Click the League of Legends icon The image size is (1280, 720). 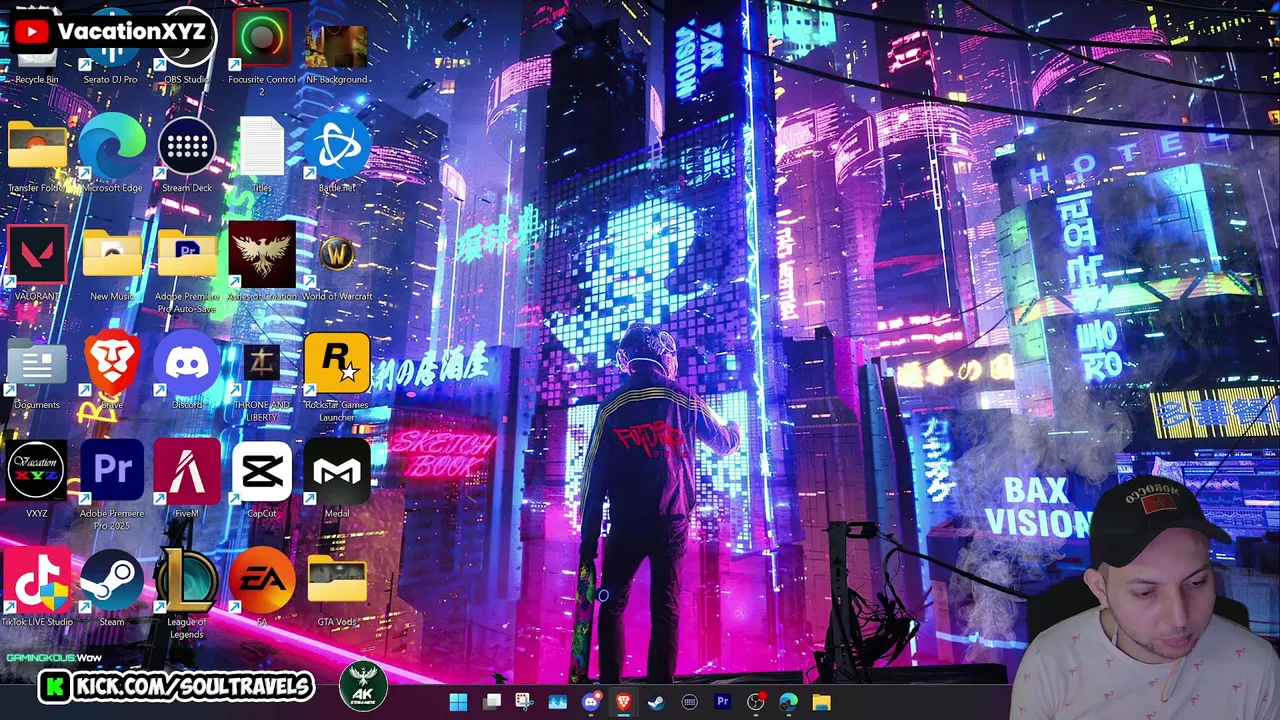pos(187,592)
